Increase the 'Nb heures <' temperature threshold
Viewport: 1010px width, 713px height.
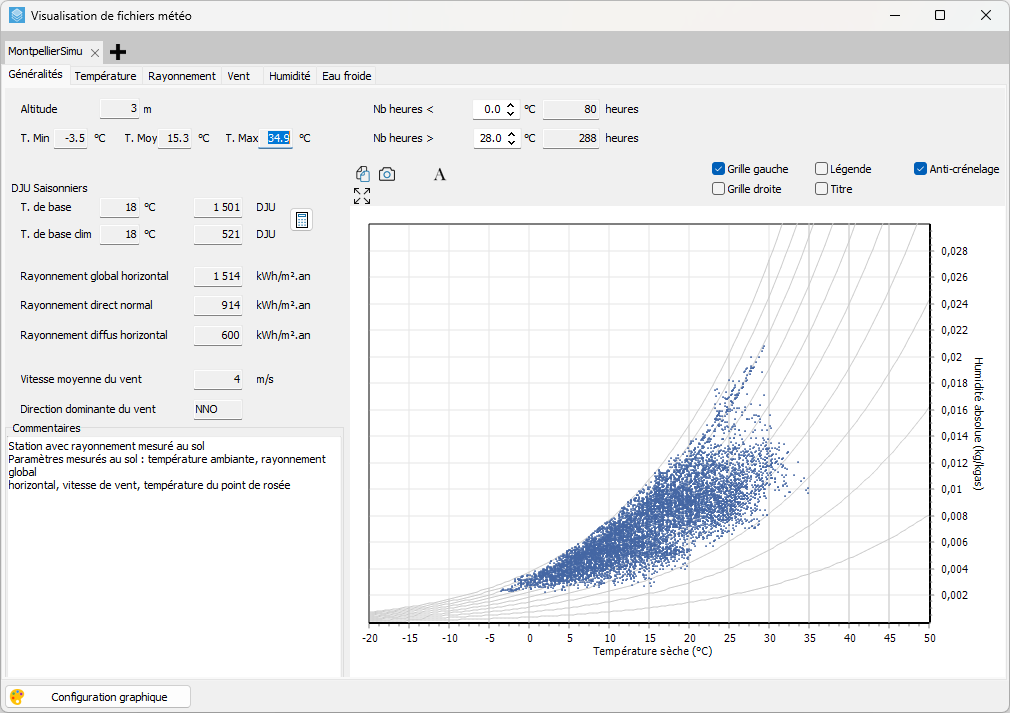[511, 105]
